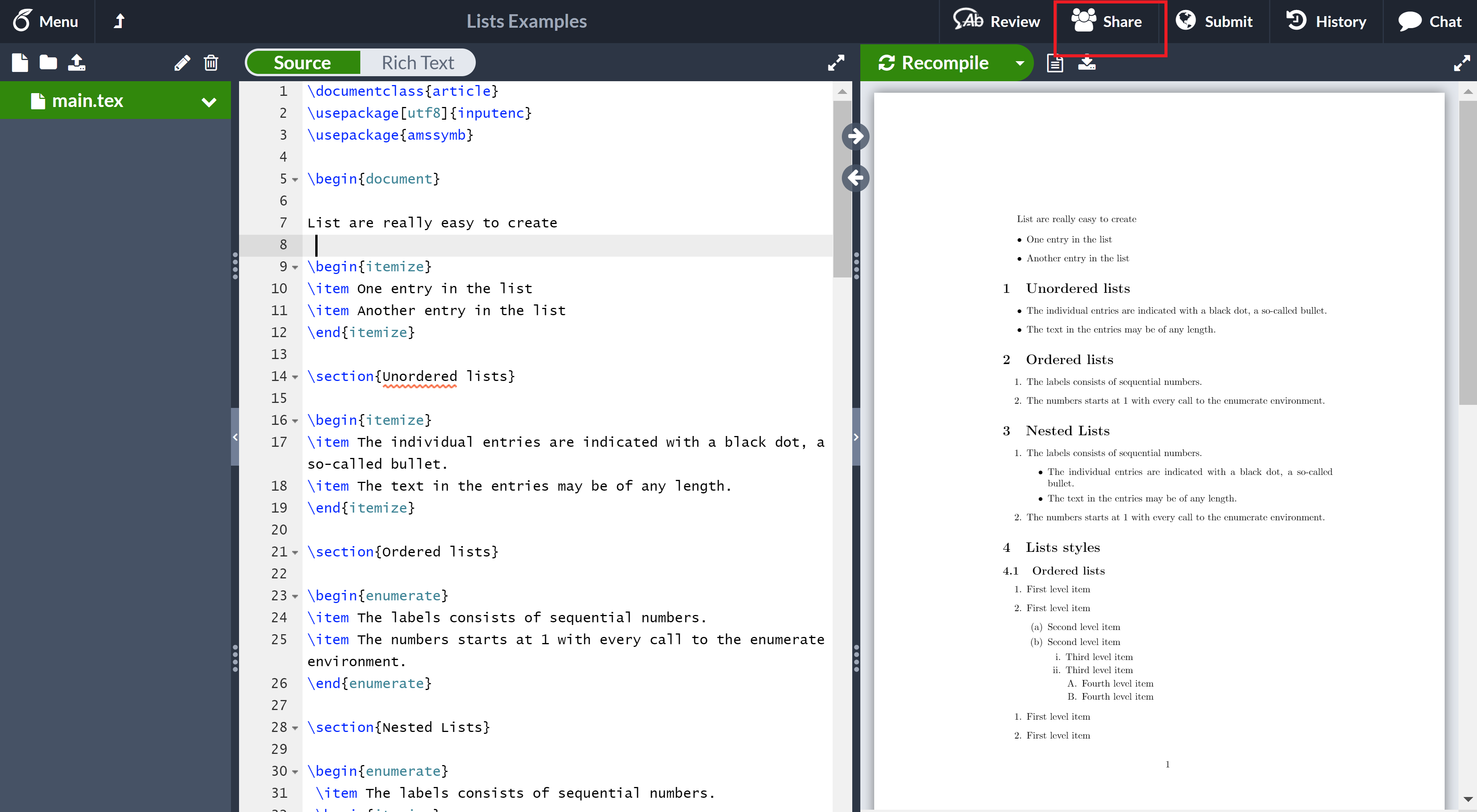This screenshot has height=812, width=1477.
Task: Click the collapse left panel arrow
Action: [235, 437]
